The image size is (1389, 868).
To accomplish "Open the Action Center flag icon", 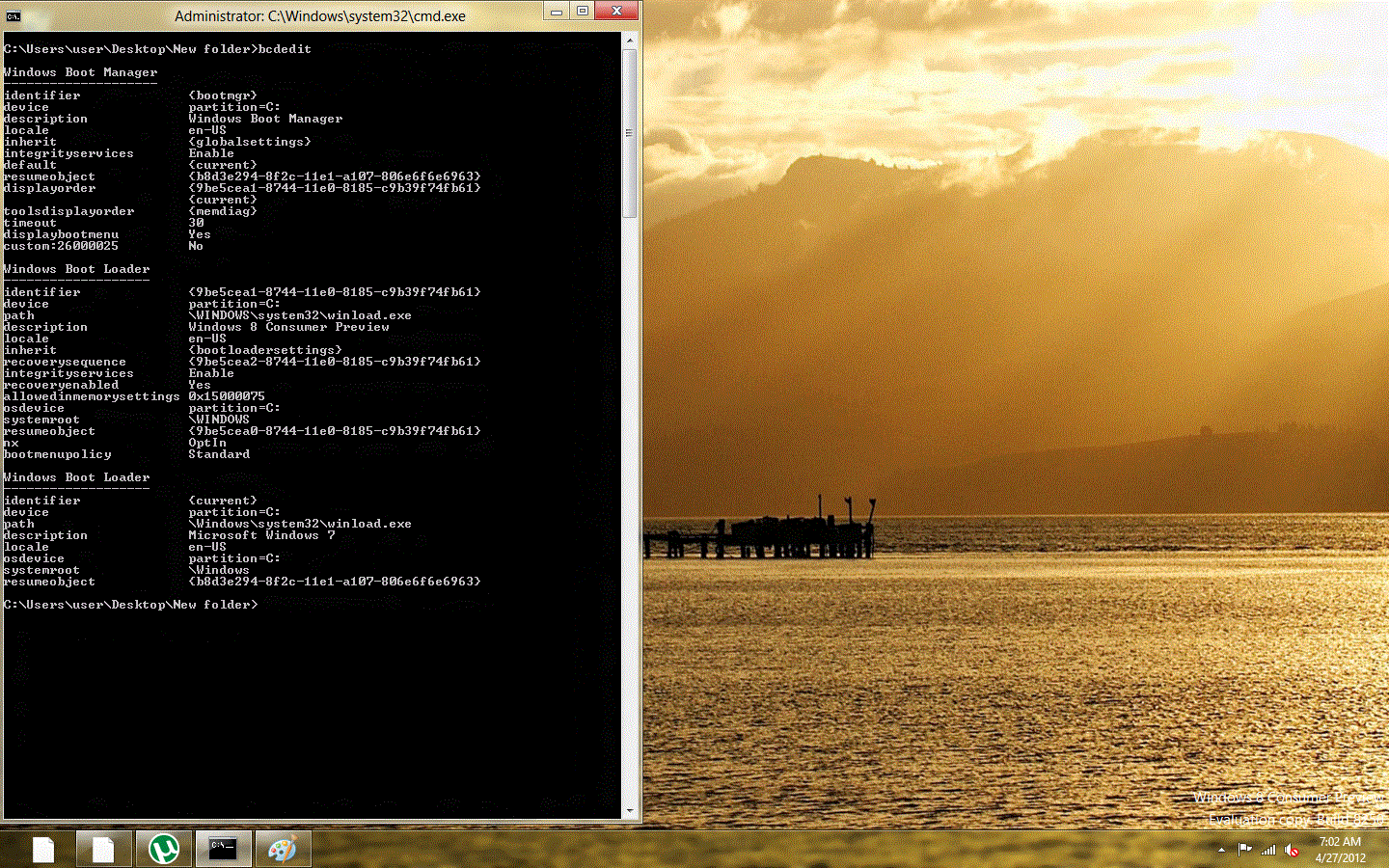I will coord(1244,850).
